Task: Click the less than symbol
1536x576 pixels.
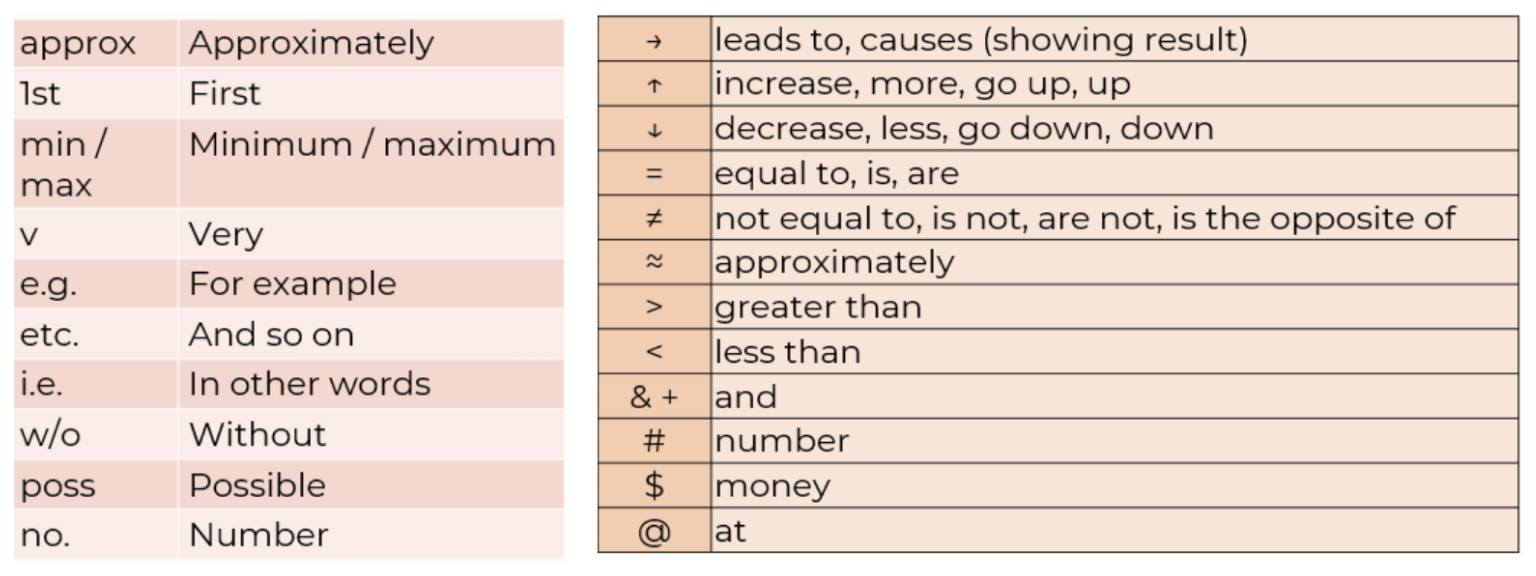Action: point(654,352)
